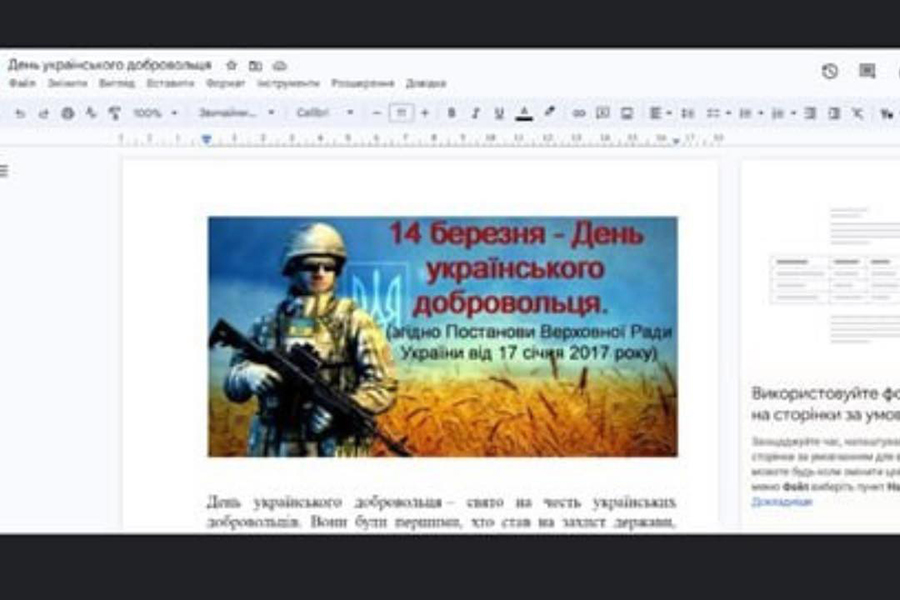This screenshot has width=900, height=600.
Task: Open the paragraph style dropdown
Action: (x=236, y=113)
